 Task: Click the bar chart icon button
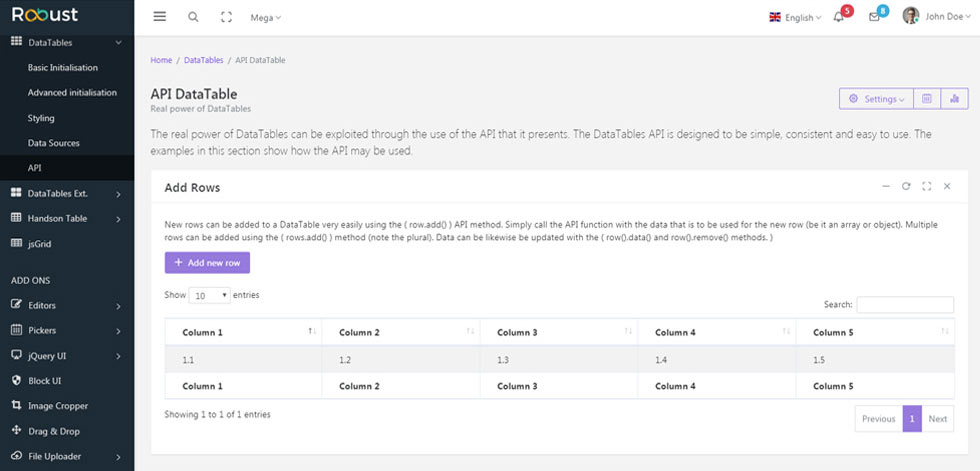coord(954,99)
